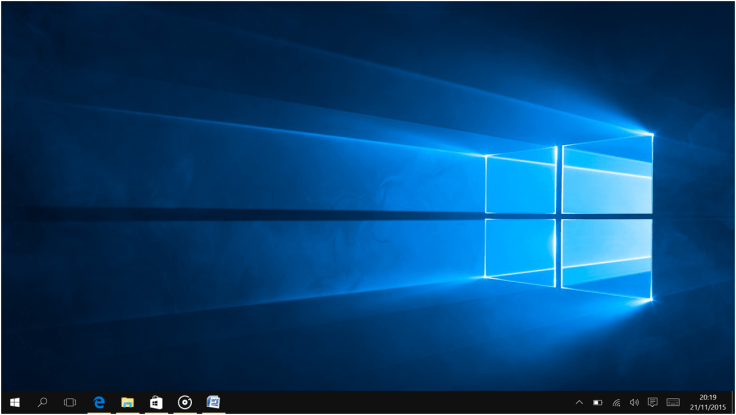The width and height of the screenshot is (736, 415).
Task: Open the Wi-Fi network flyout
Action: tap(616, 403)
